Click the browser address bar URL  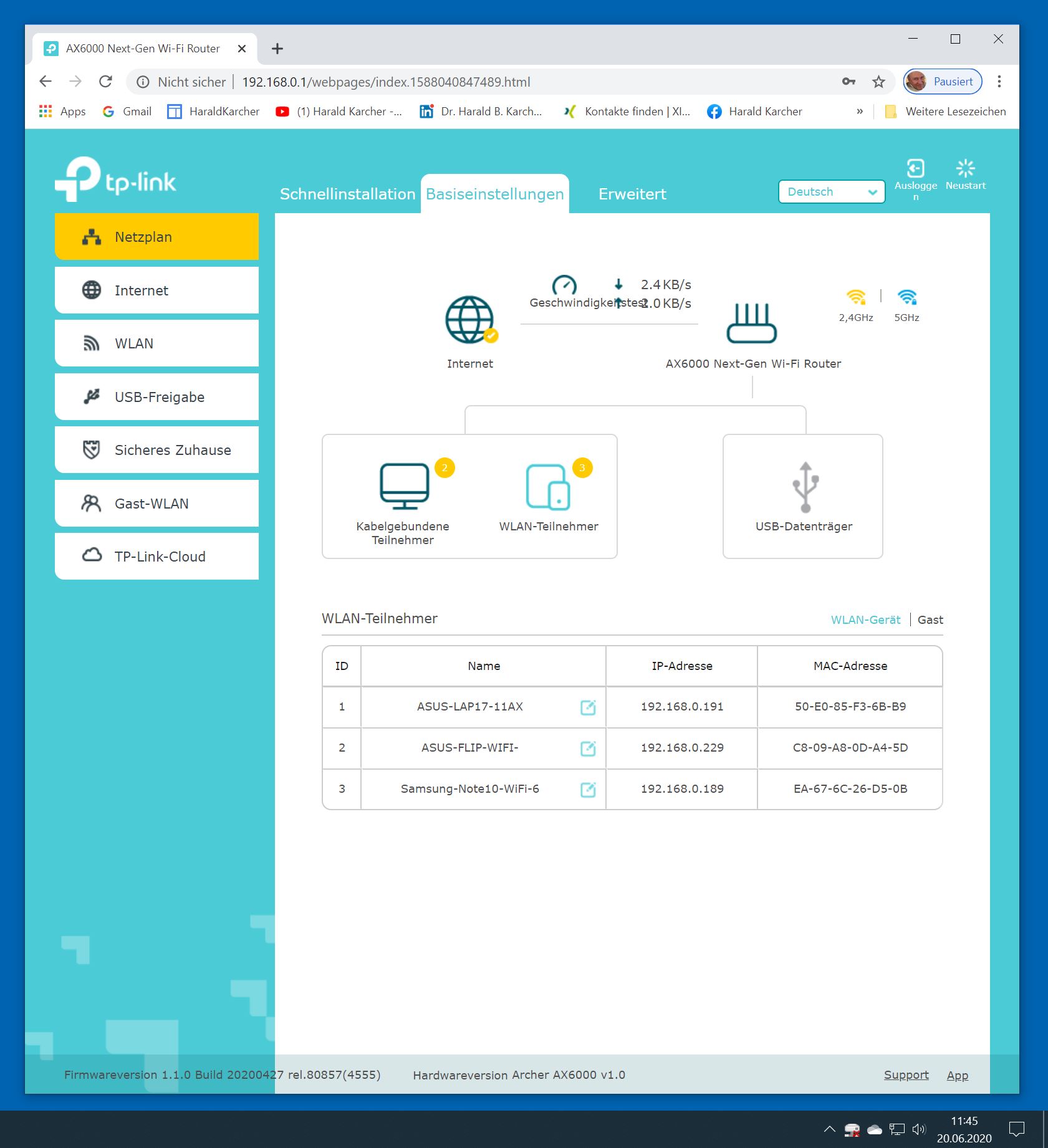pyautogui.click(x=386, y=82)
